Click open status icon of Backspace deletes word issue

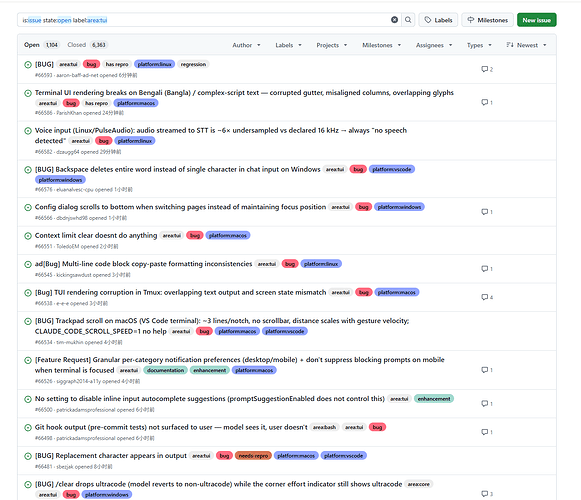(x=28, y=170)
